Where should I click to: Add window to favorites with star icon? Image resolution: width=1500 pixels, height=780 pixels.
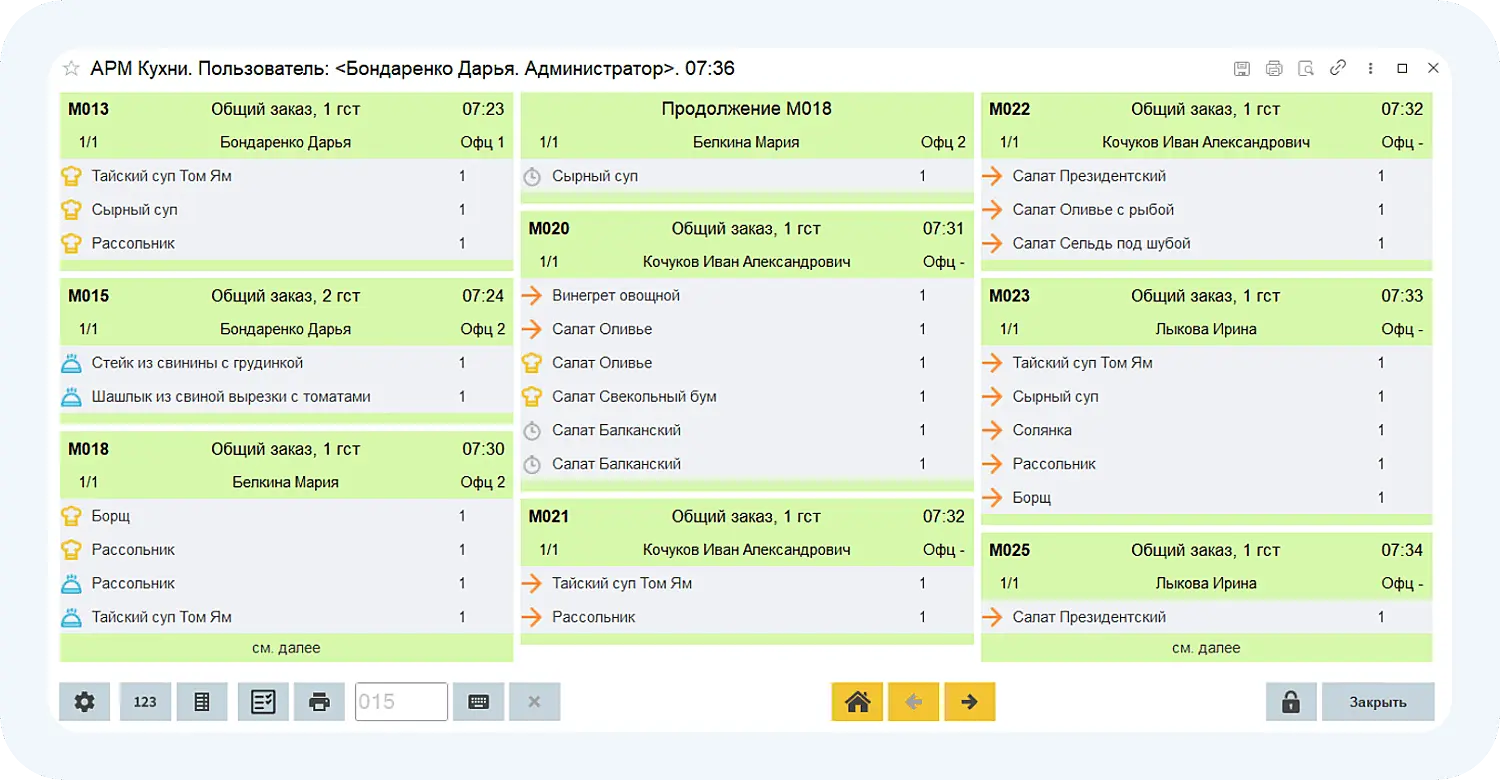tap(71, 69)
